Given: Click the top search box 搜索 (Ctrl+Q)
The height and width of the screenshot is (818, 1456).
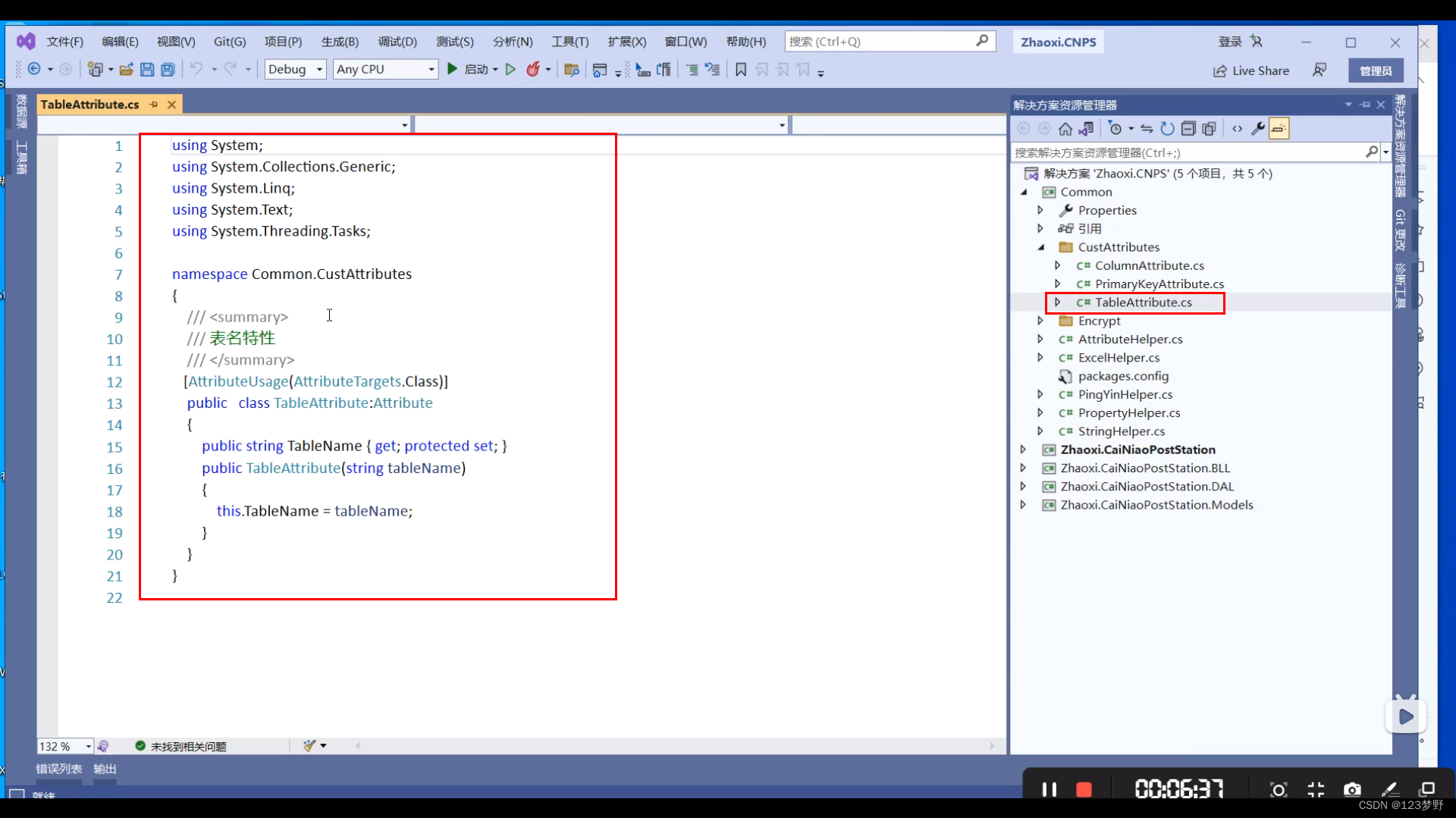Looking at the screenshot, I should [890, 42].
